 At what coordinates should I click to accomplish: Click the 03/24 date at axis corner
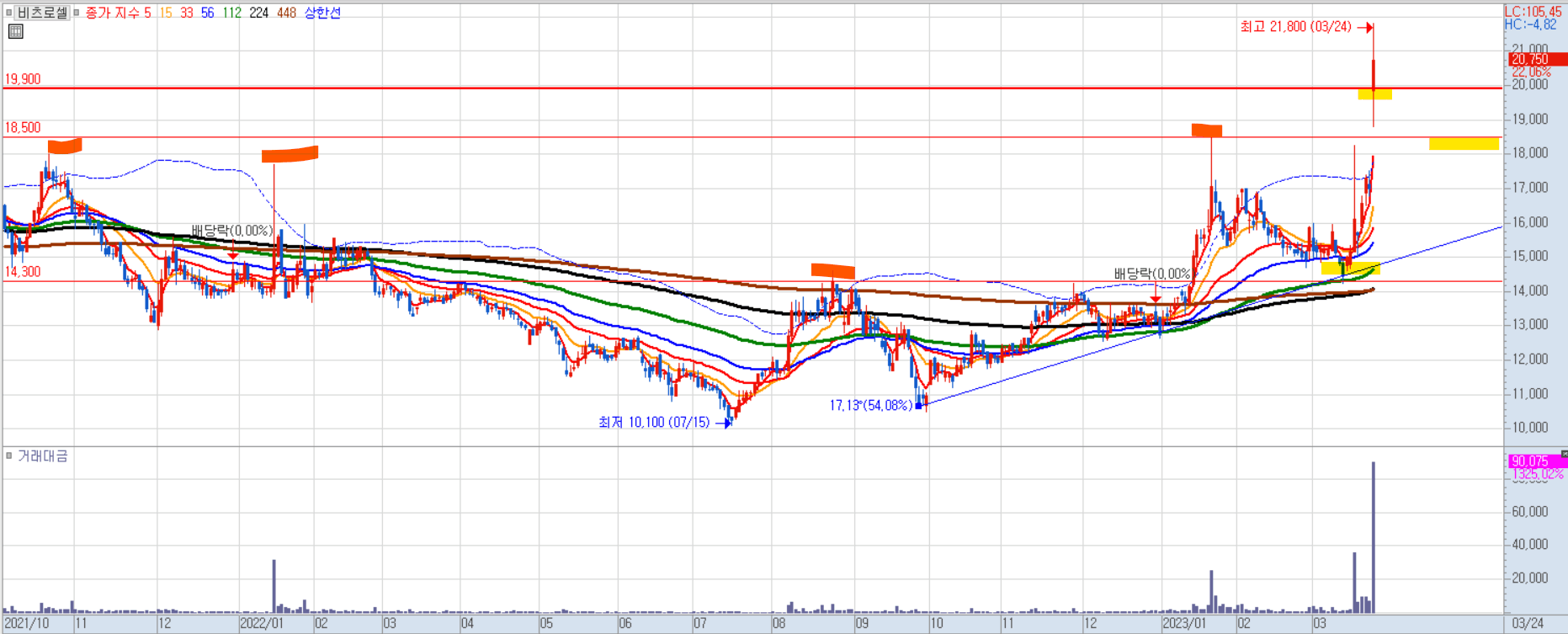pyautogui.click(x=1528, y=624)
